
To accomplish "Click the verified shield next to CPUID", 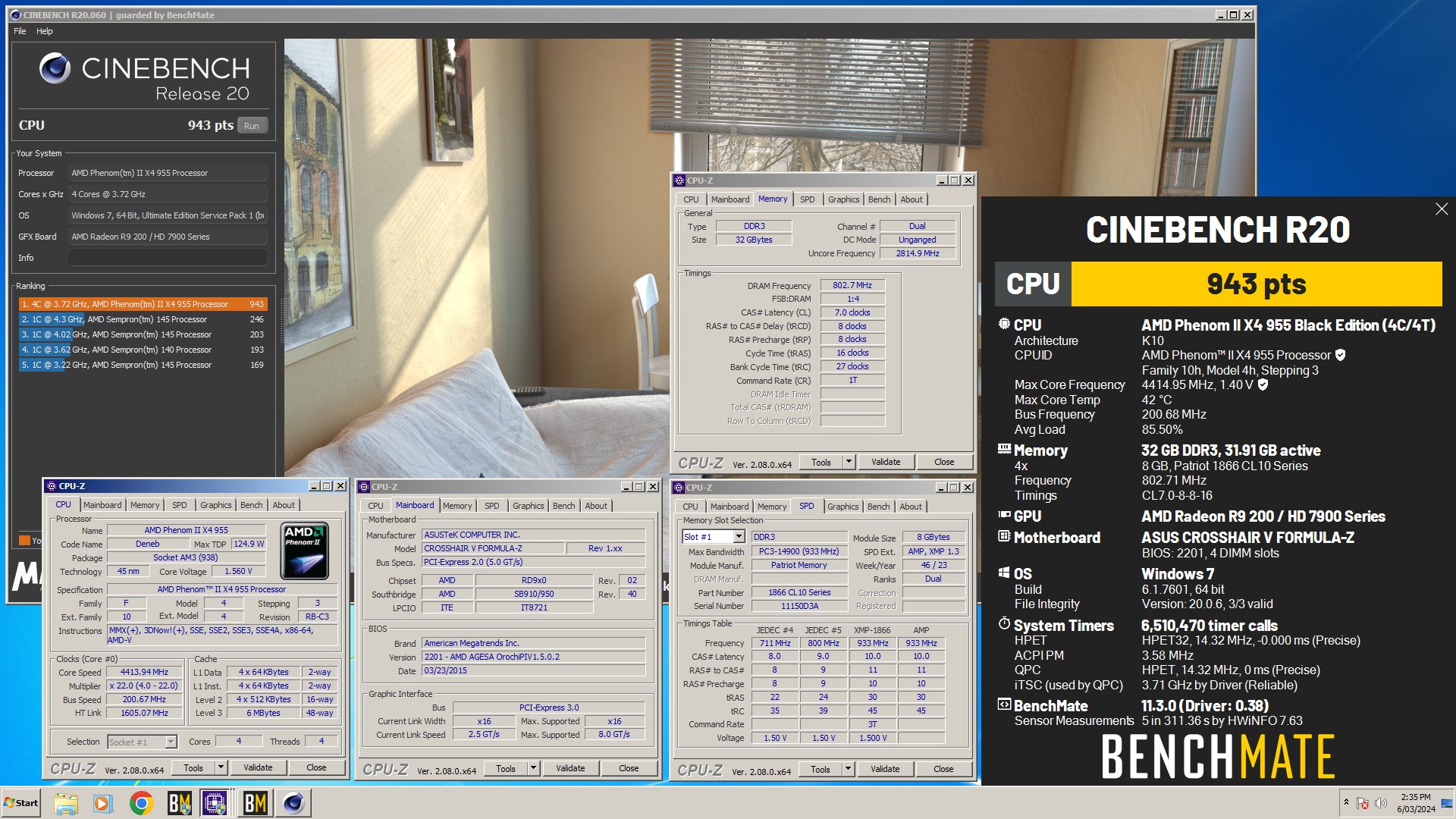I will tap(1341, 355).
